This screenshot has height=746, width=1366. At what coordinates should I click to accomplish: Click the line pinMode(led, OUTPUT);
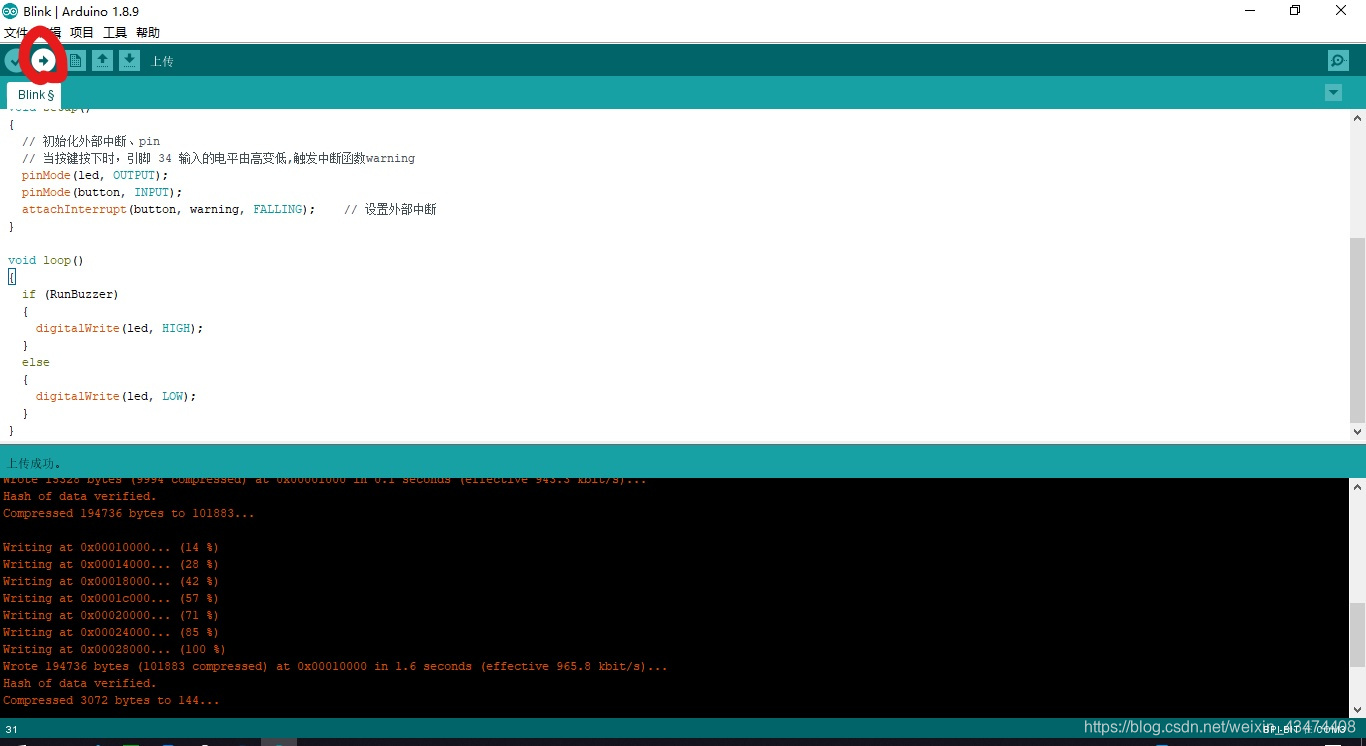click(95, 175)
